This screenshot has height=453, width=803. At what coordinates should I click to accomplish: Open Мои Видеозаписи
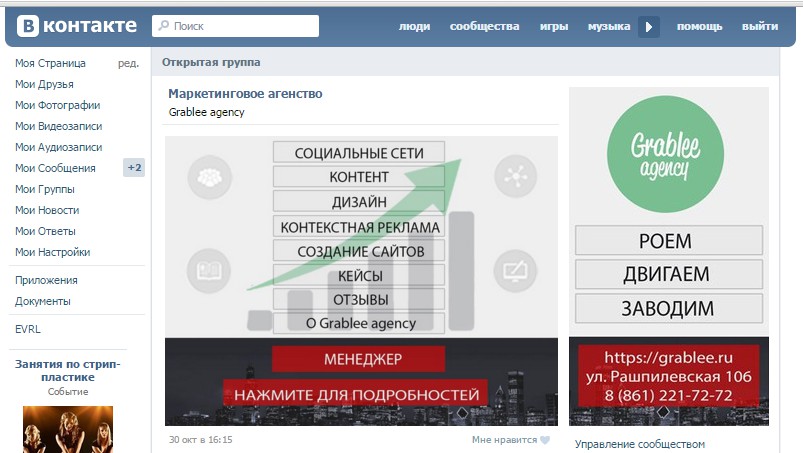pyautogui.click(x=58, y=126)
